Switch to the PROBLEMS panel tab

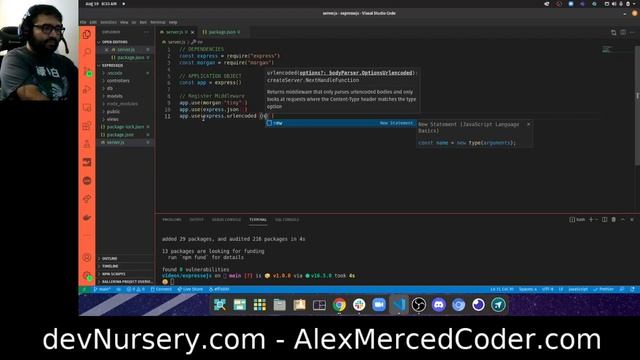[171, 220]
